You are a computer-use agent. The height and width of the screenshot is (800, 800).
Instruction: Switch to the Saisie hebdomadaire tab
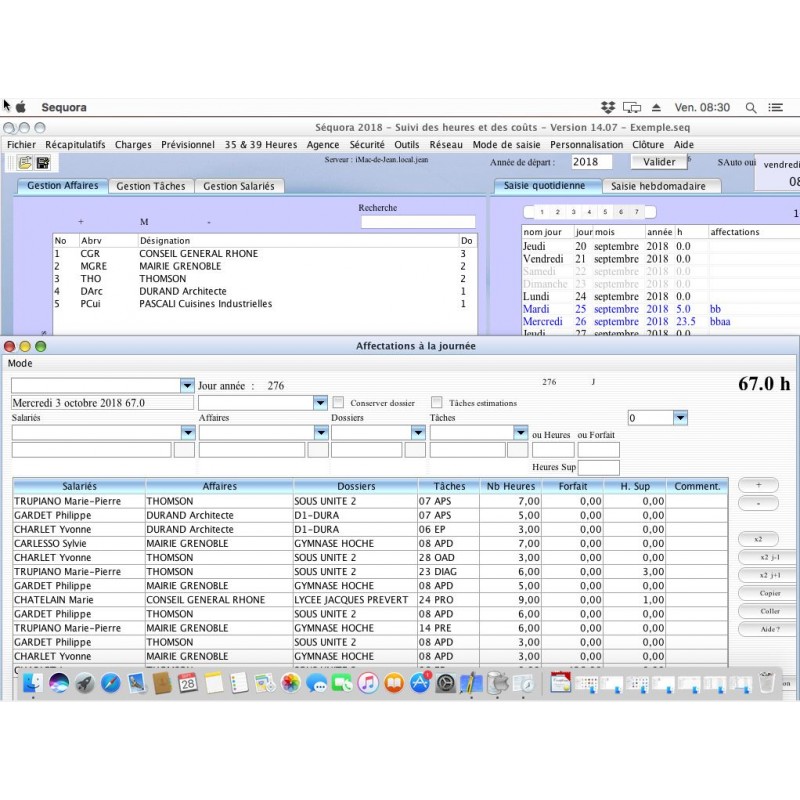click(658, 186)
